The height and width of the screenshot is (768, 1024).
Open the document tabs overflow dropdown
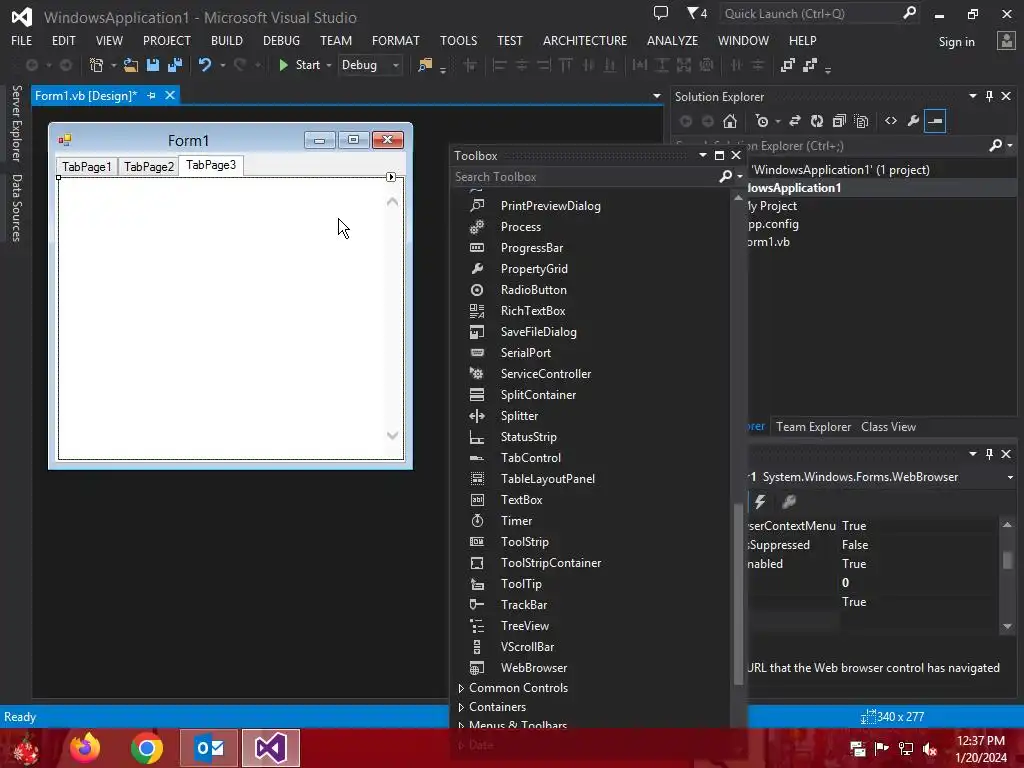coord(656,96)
